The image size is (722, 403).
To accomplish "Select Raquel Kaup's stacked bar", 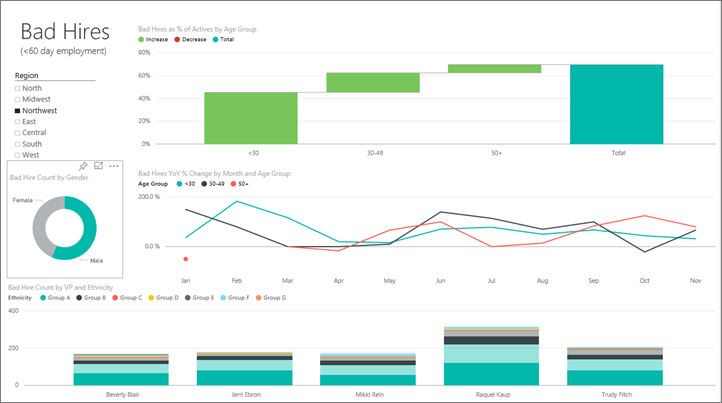I will click(491, 356).
